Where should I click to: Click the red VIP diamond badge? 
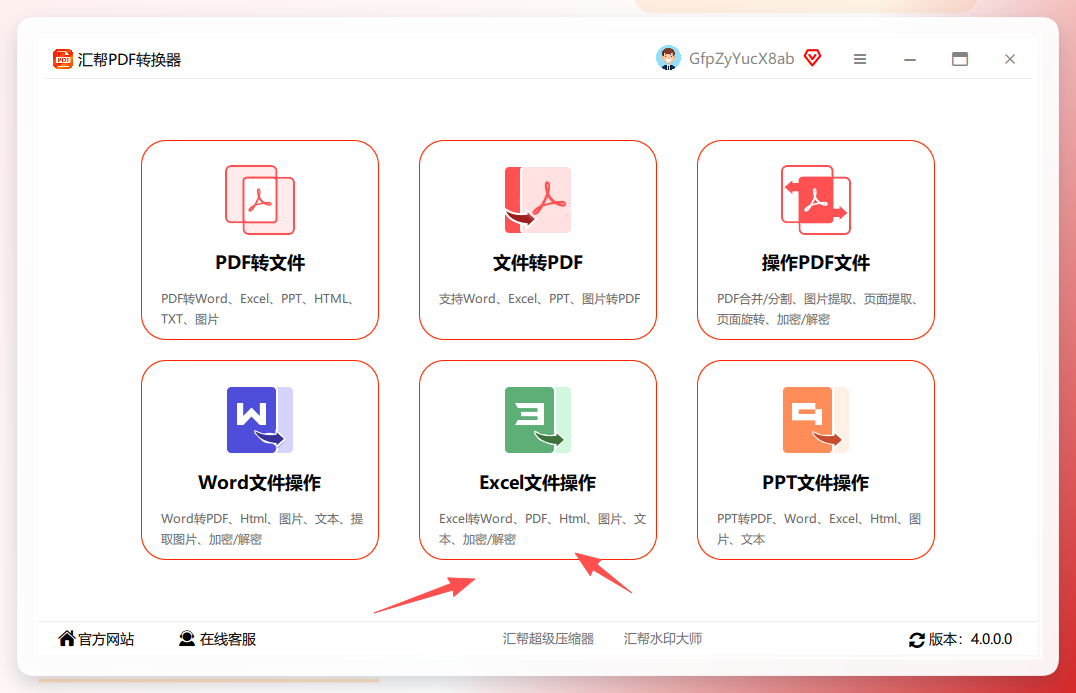click(x=812, y=58)
